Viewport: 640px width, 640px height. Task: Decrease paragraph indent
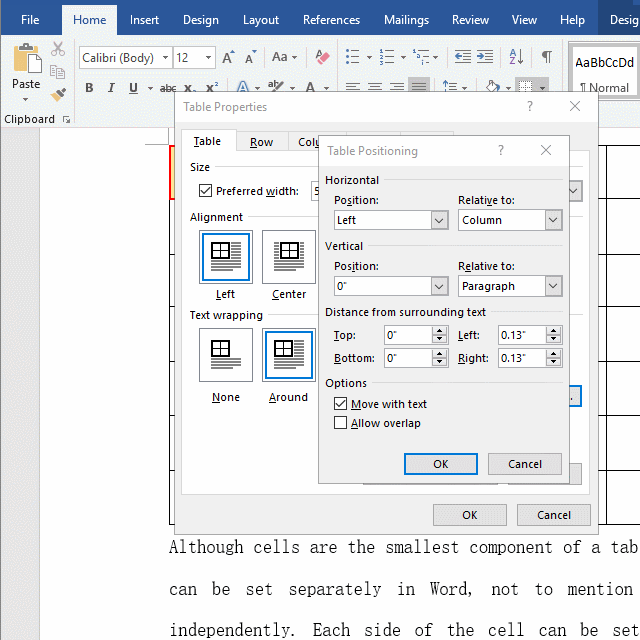pyautogui.click(x=462, y=57)
